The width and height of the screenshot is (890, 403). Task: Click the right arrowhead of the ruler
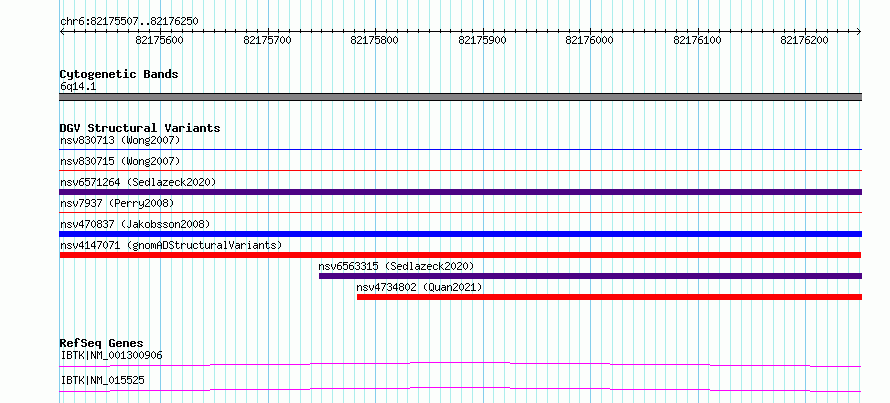coord(859,31)
